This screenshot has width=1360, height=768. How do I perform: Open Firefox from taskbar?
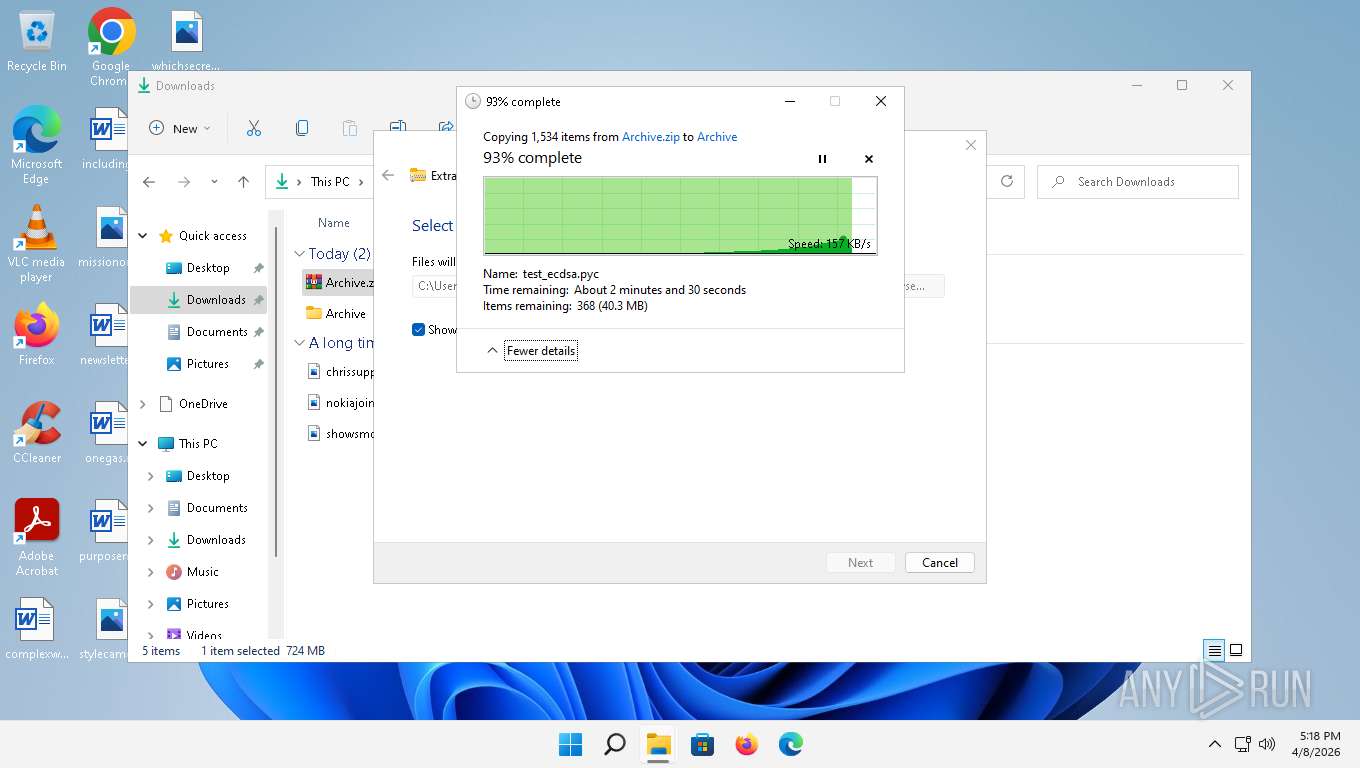(x=747, y=744)
